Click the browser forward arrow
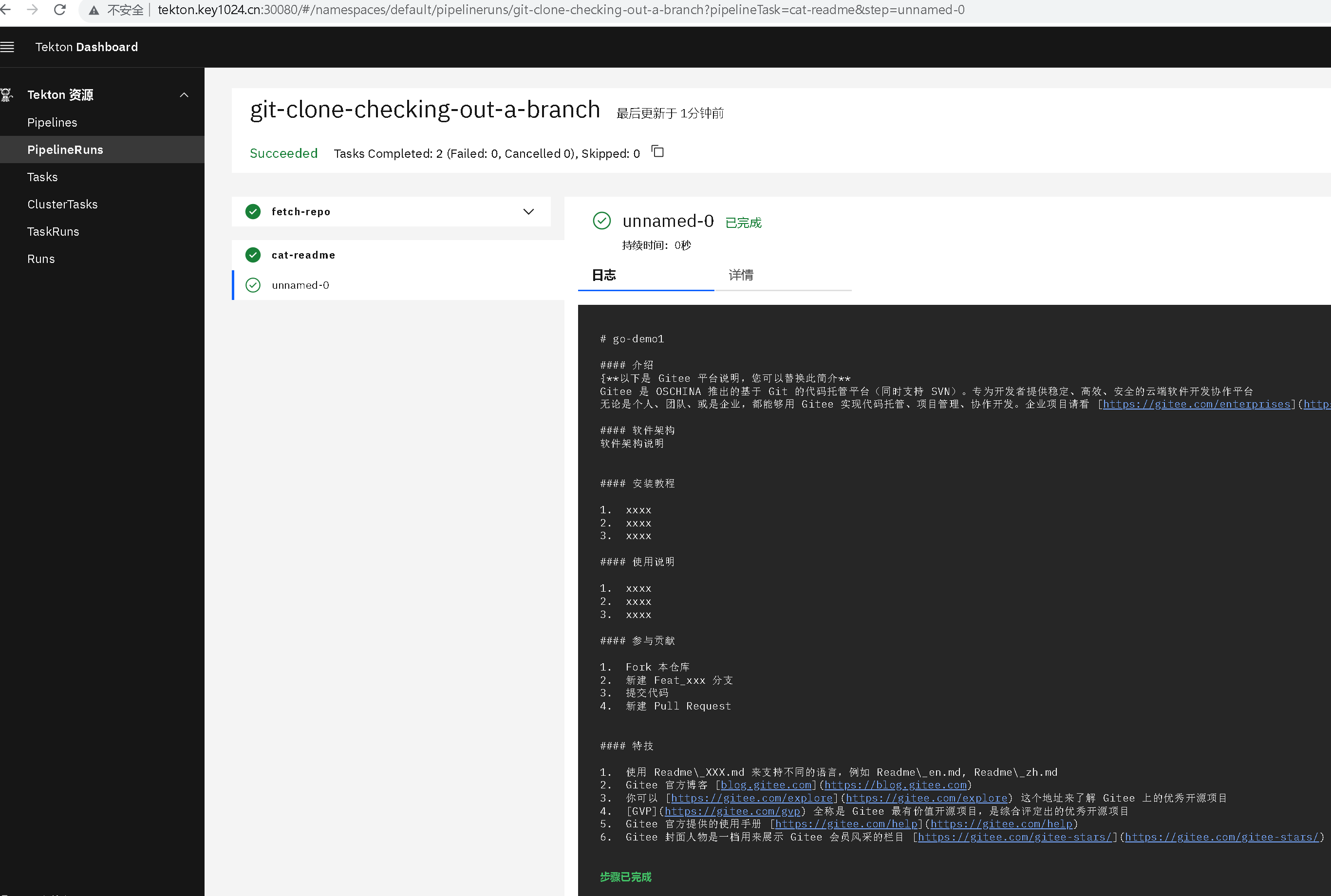 [x=33, y=10]
